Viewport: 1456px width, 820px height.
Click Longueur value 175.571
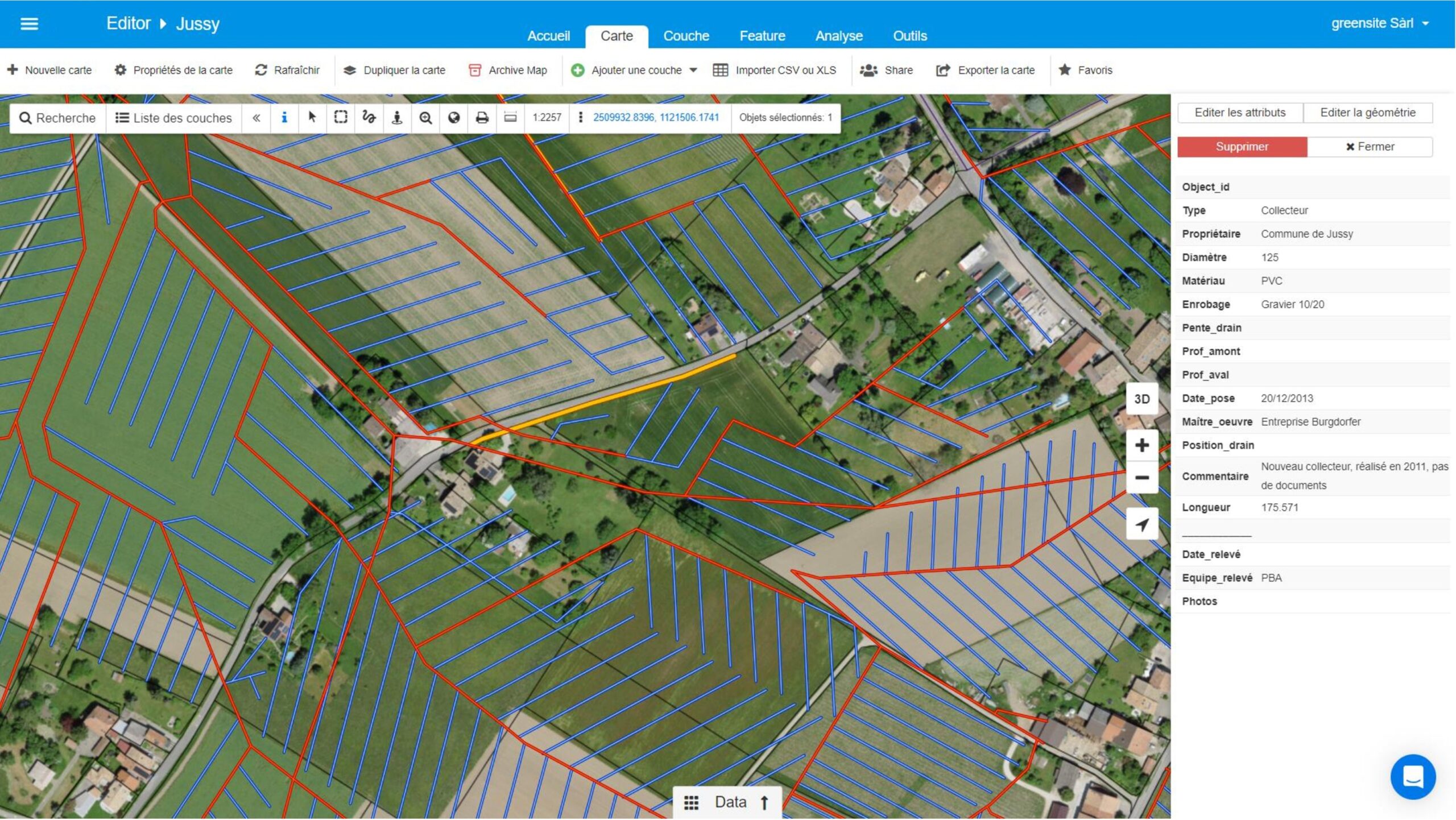pos(1279,507)
